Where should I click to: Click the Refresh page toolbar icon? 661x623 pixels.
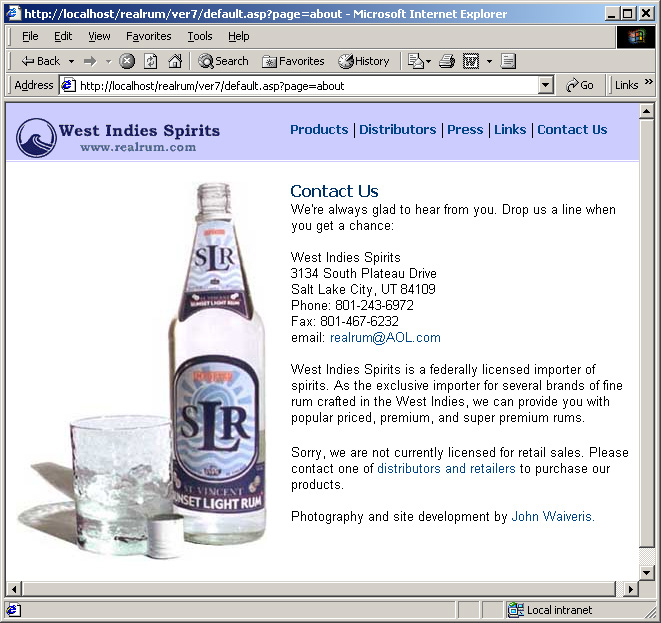tap(150, 61)
